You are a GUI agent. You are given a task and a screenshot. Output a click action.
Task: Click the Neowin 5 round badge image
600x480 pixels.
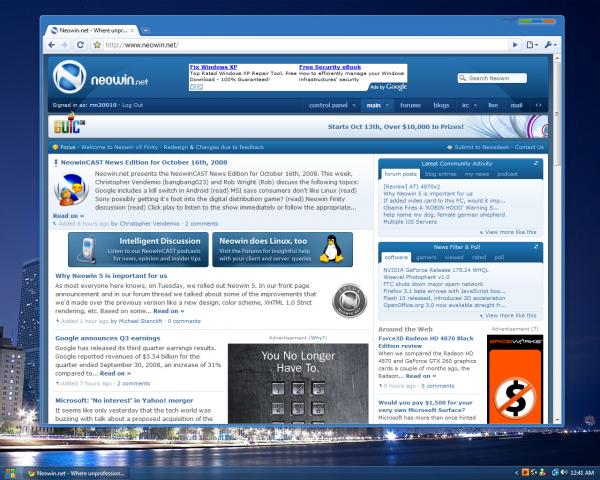coord(349,300)
